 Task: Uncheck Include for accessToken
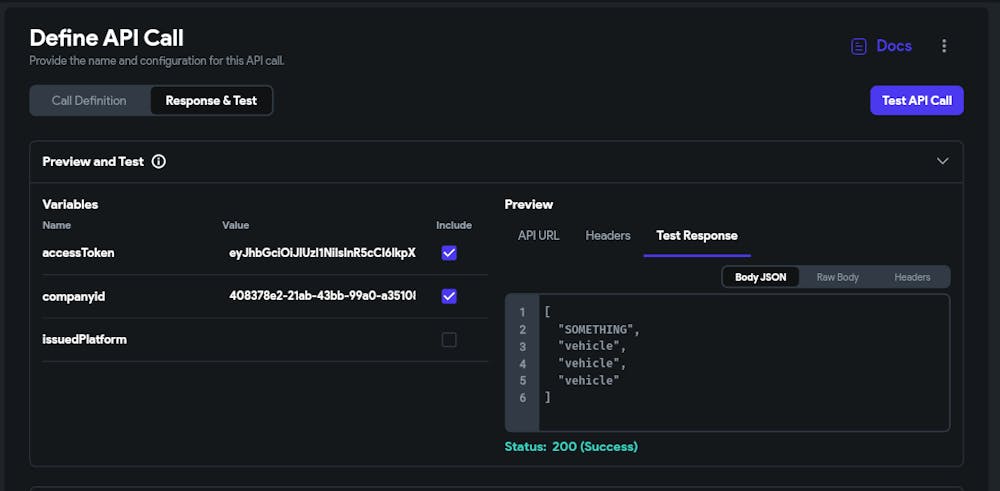point(449,253)
